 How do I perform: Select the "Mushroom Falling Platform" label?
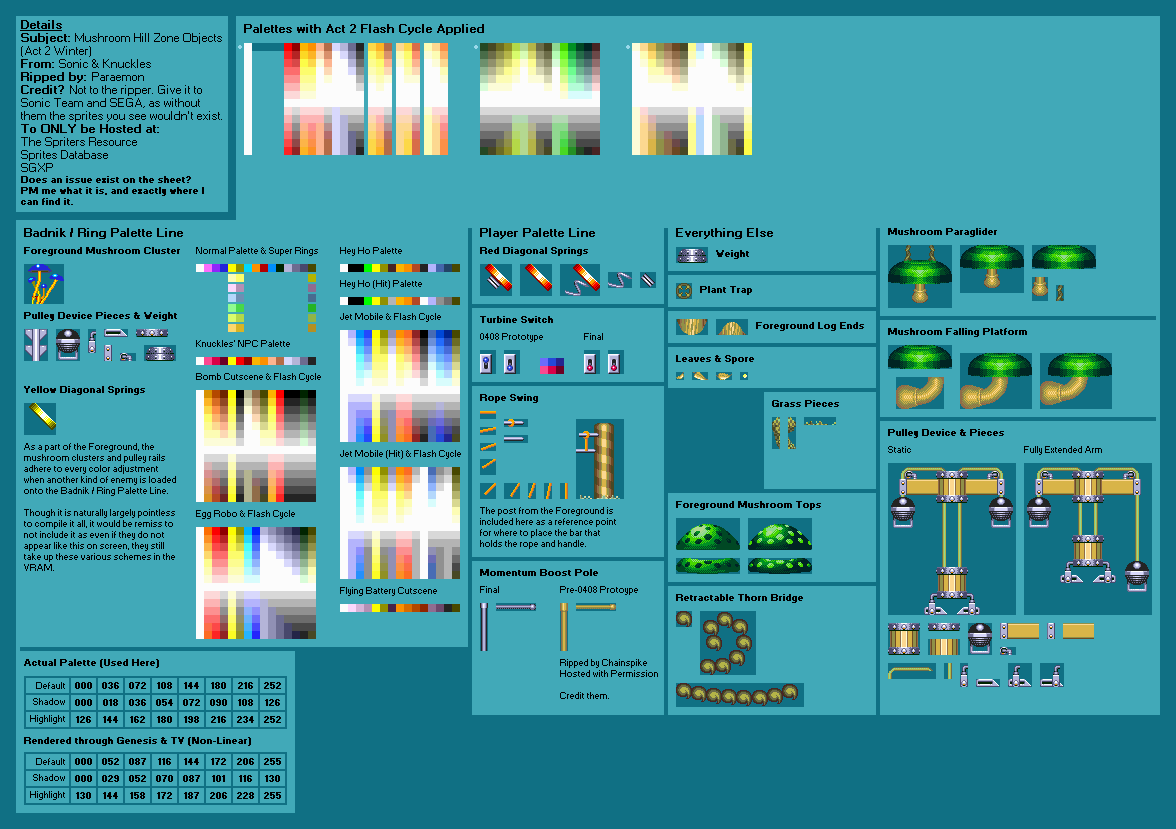click(957, 332)
